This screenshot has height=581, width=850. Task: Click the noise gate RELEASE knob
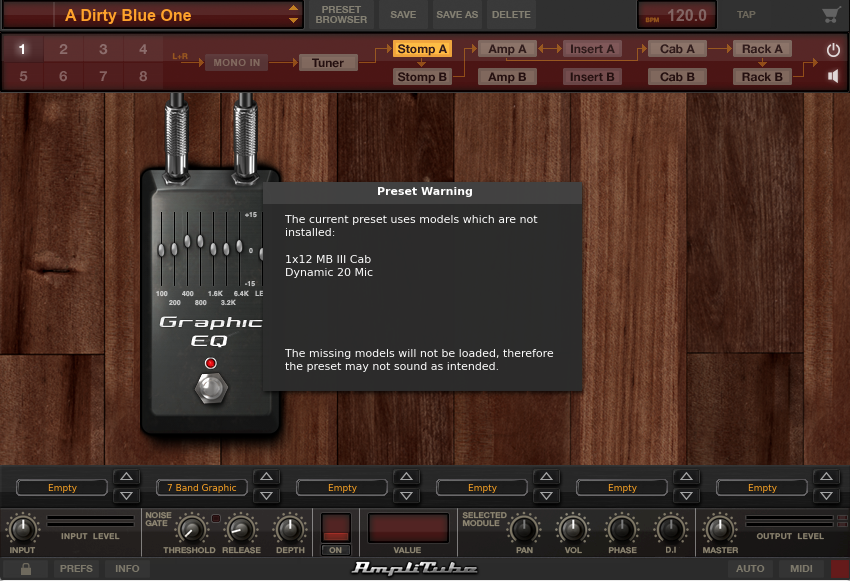(x=241, y=529)
